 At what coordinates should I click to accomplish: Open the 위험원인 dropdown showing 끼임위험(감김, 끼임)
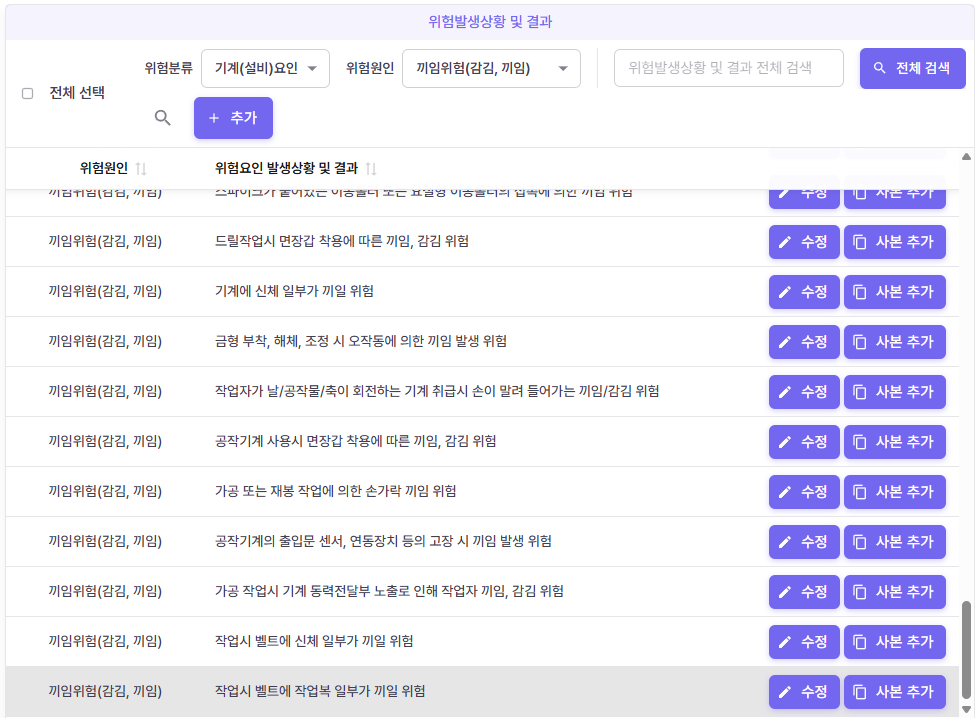click(x=490, y=68)
